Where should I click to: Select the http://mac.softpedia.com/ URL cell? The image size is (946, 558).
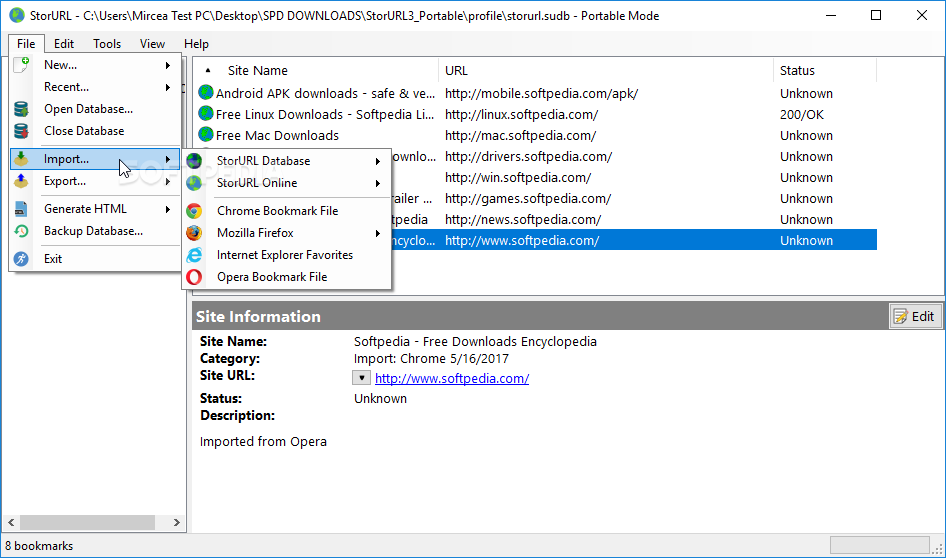[x=520, y=136]
